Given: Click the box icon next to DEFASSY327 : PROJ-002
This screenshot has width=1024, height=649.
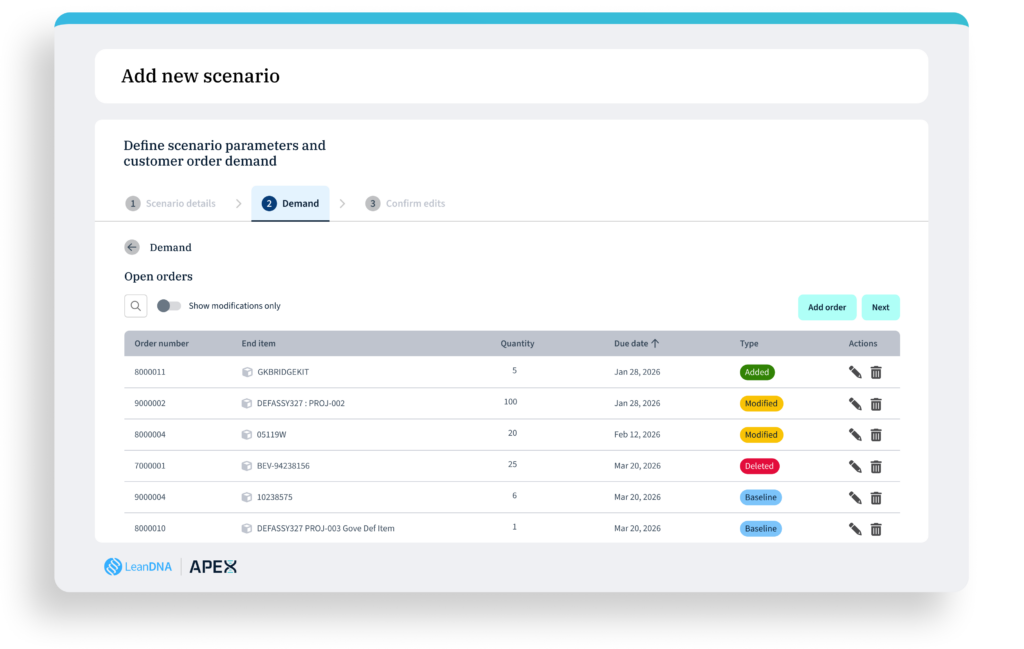Looking at the screenshot, I should tap(247, 404).
